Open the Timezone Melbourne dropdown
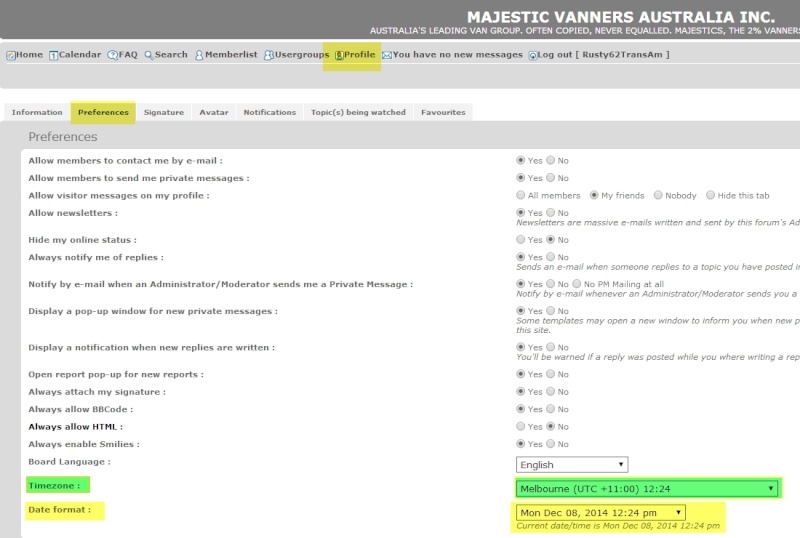800x538 pixels. tap(647, 488)
